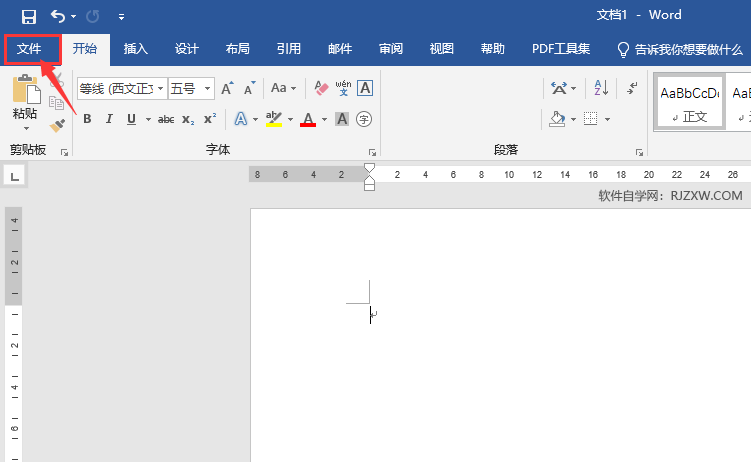This screenshot has height=462, width=751.
Task: Open the 剪贴板 dialog launcher
Action: [x=64, y=152]
